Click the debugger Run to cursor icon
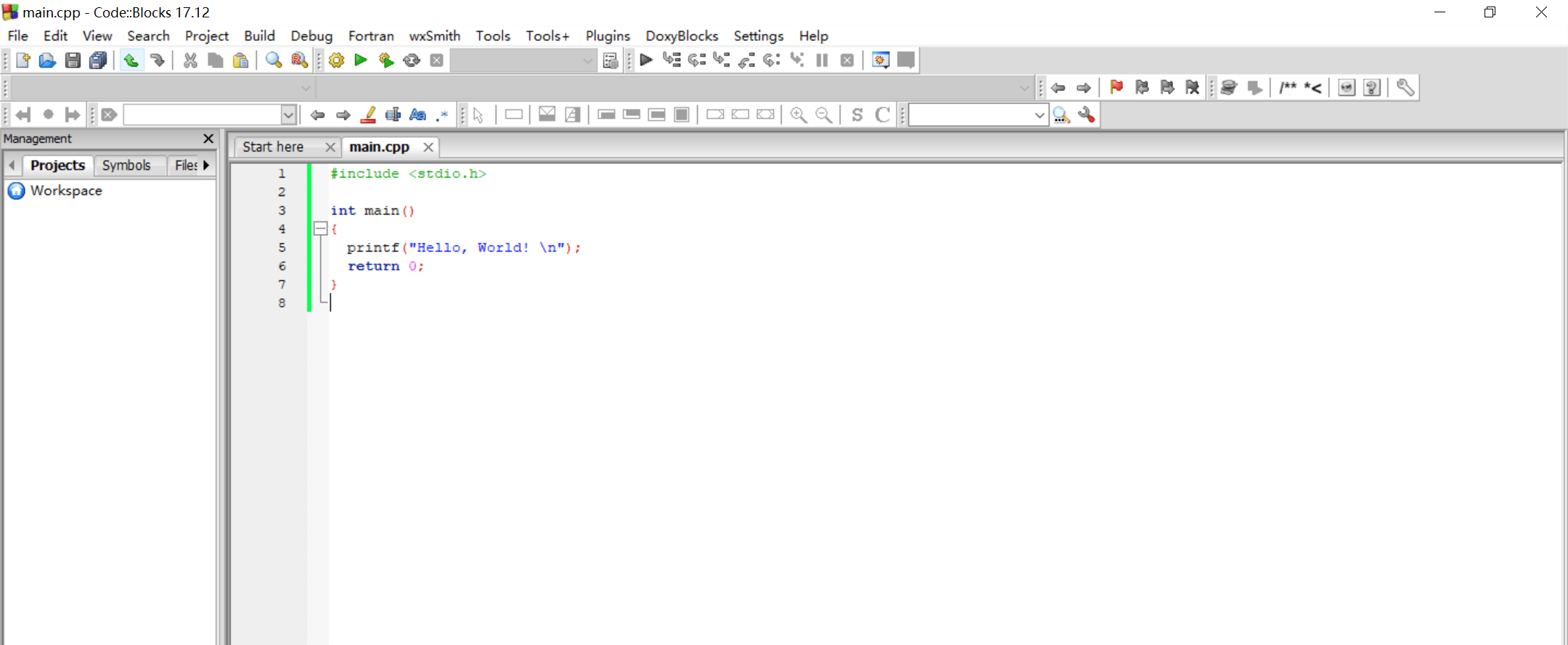The image size is (1568, 645). pos(671,59)
